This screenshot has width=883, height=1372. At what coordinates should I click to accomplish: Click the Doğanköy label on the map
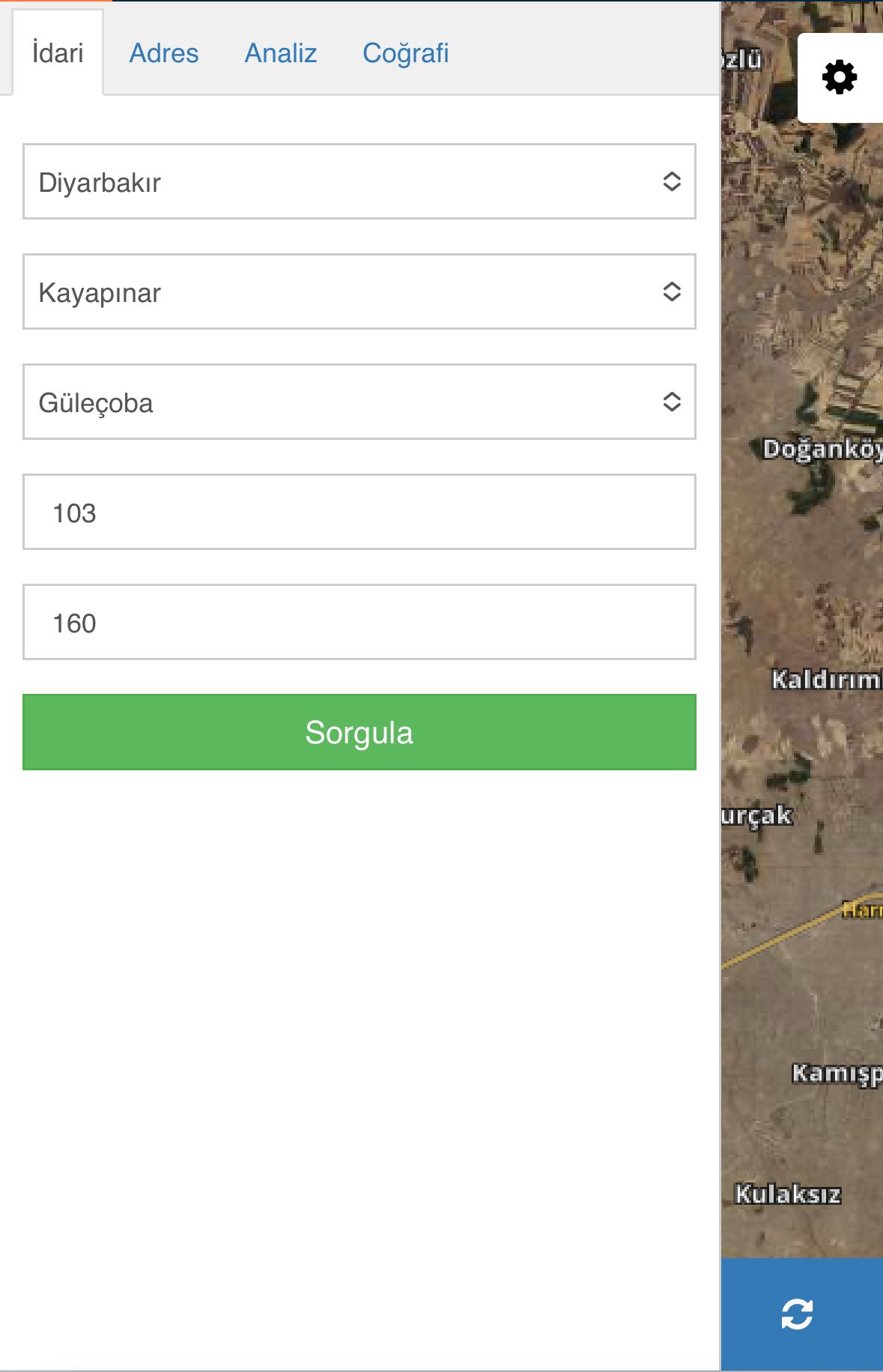[822, 450]
